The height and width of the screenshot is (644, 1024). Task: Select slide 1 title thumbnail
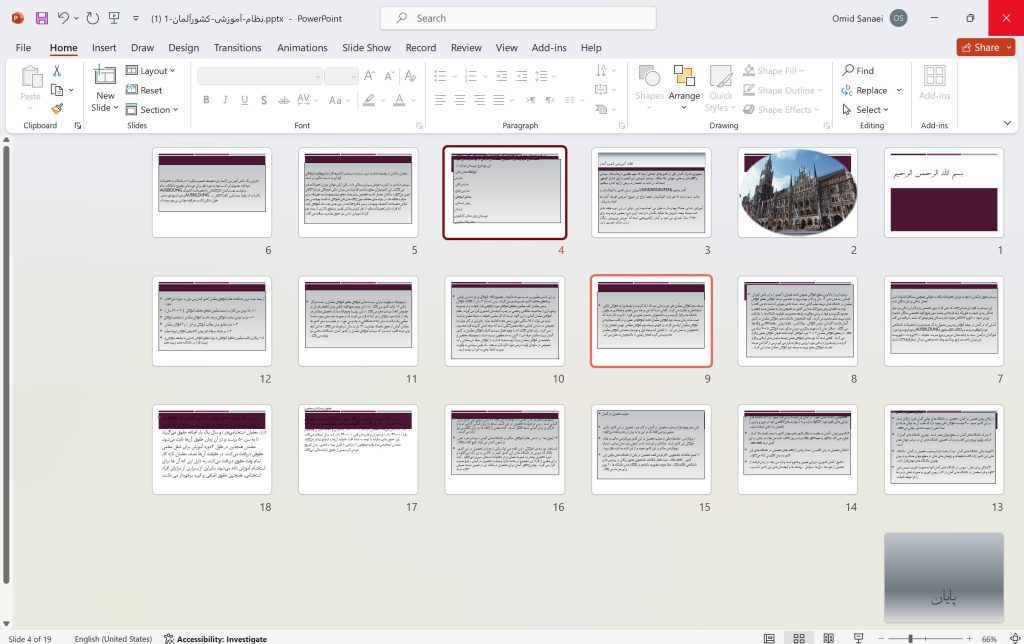[x=944, y=192]
